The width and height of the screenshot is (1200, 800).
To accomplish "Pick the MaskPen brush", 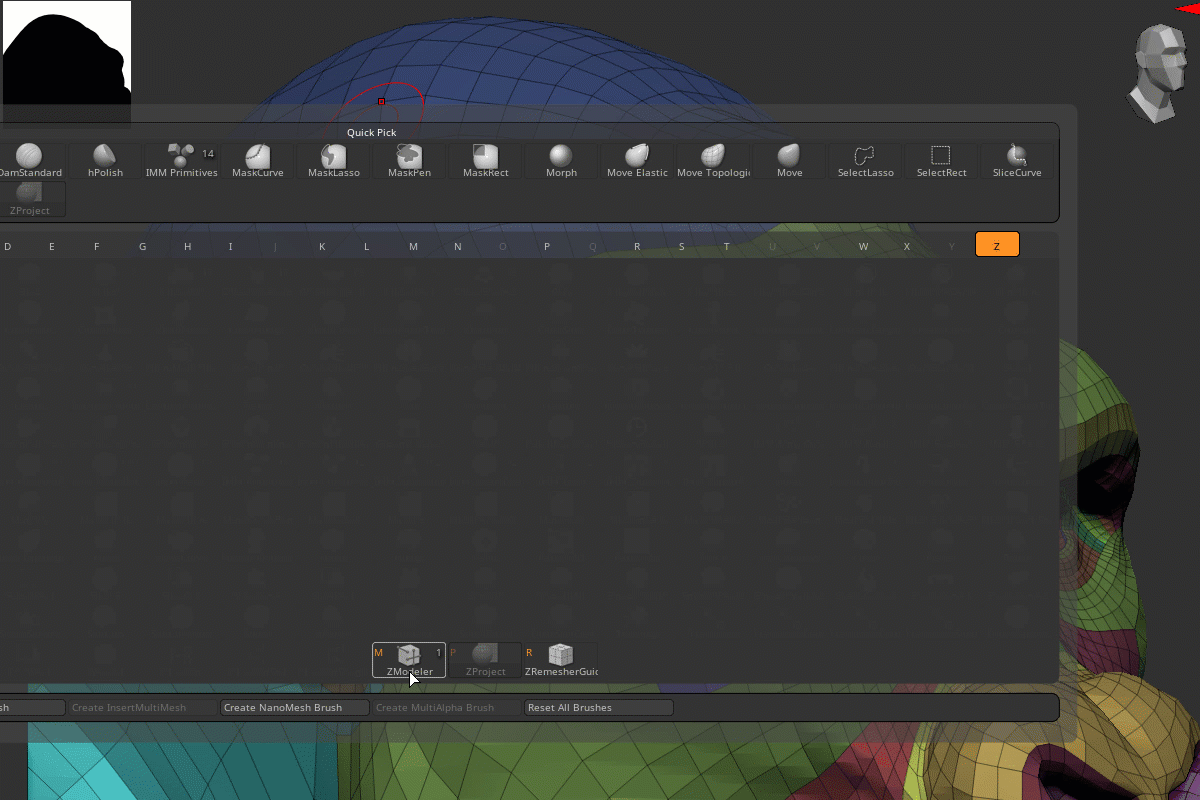I will tap(409, 160).
